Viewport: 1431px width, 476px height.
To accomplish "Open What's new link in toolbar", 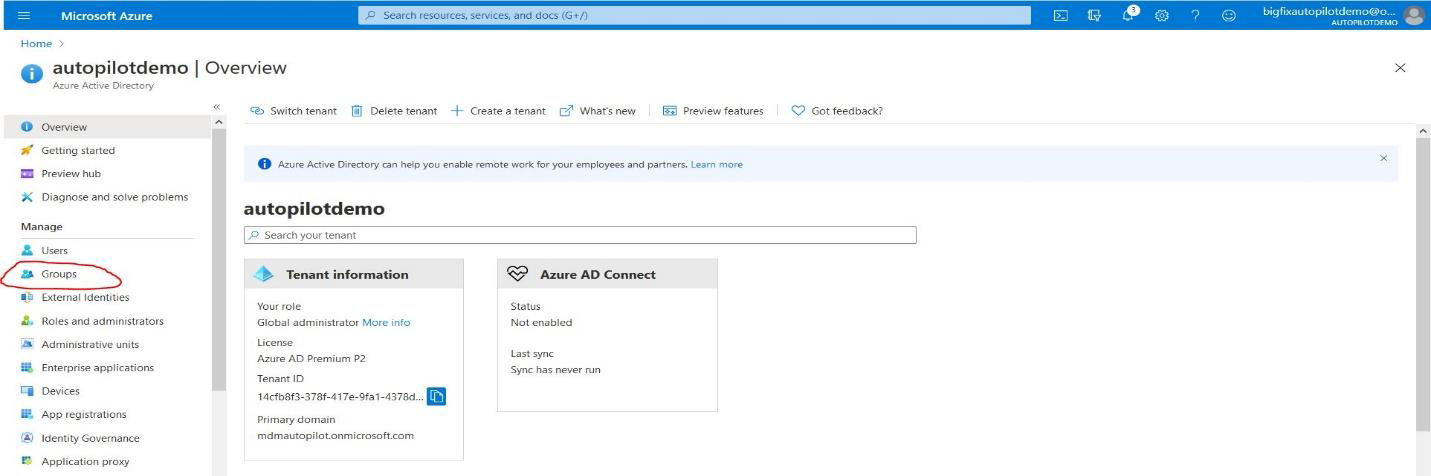I will [x=597, y=111].
